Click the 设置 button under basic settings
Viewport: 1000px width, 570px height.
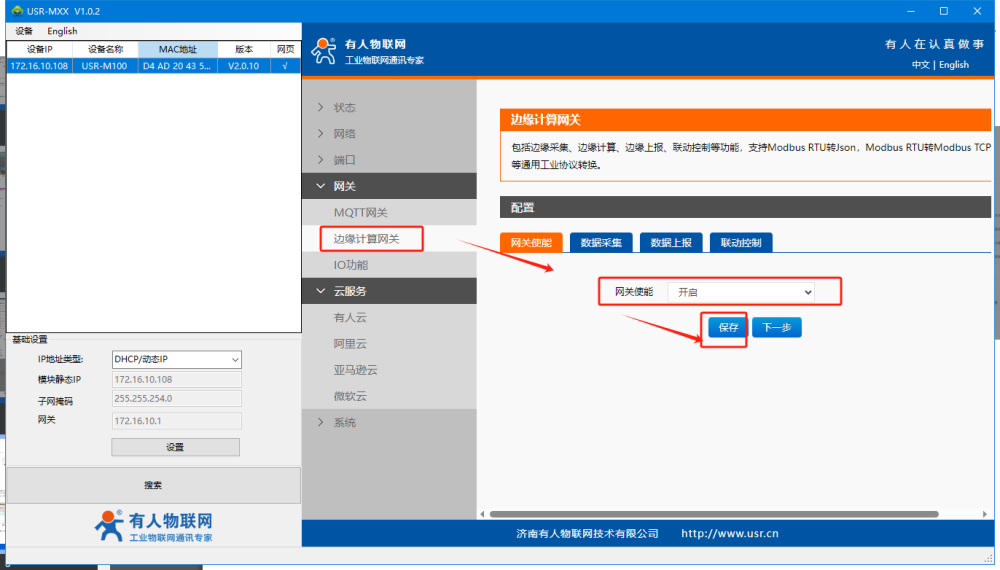coord(175,447)
